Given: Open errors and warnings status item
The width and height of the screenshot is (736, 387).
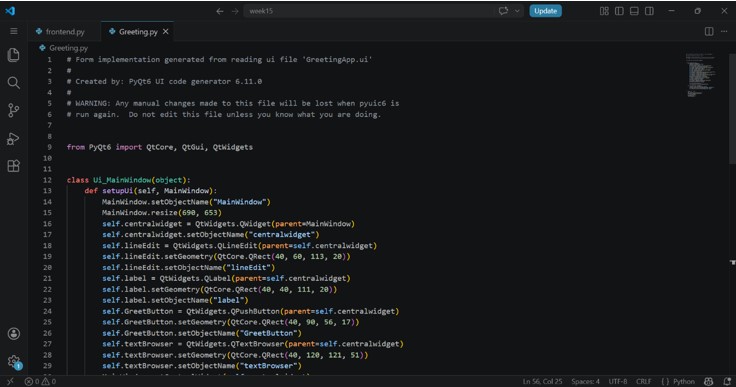Looking at the screenshot, I should pos(40,381).
